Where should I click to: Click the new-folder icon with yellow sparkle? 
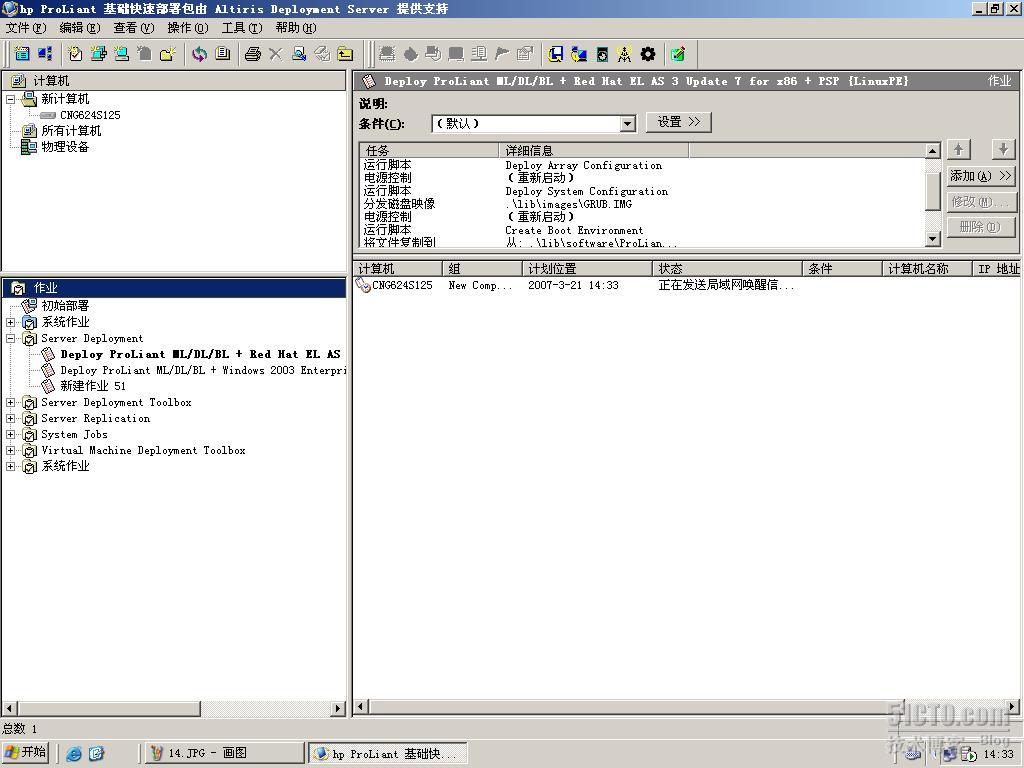[x=168, y=54]
